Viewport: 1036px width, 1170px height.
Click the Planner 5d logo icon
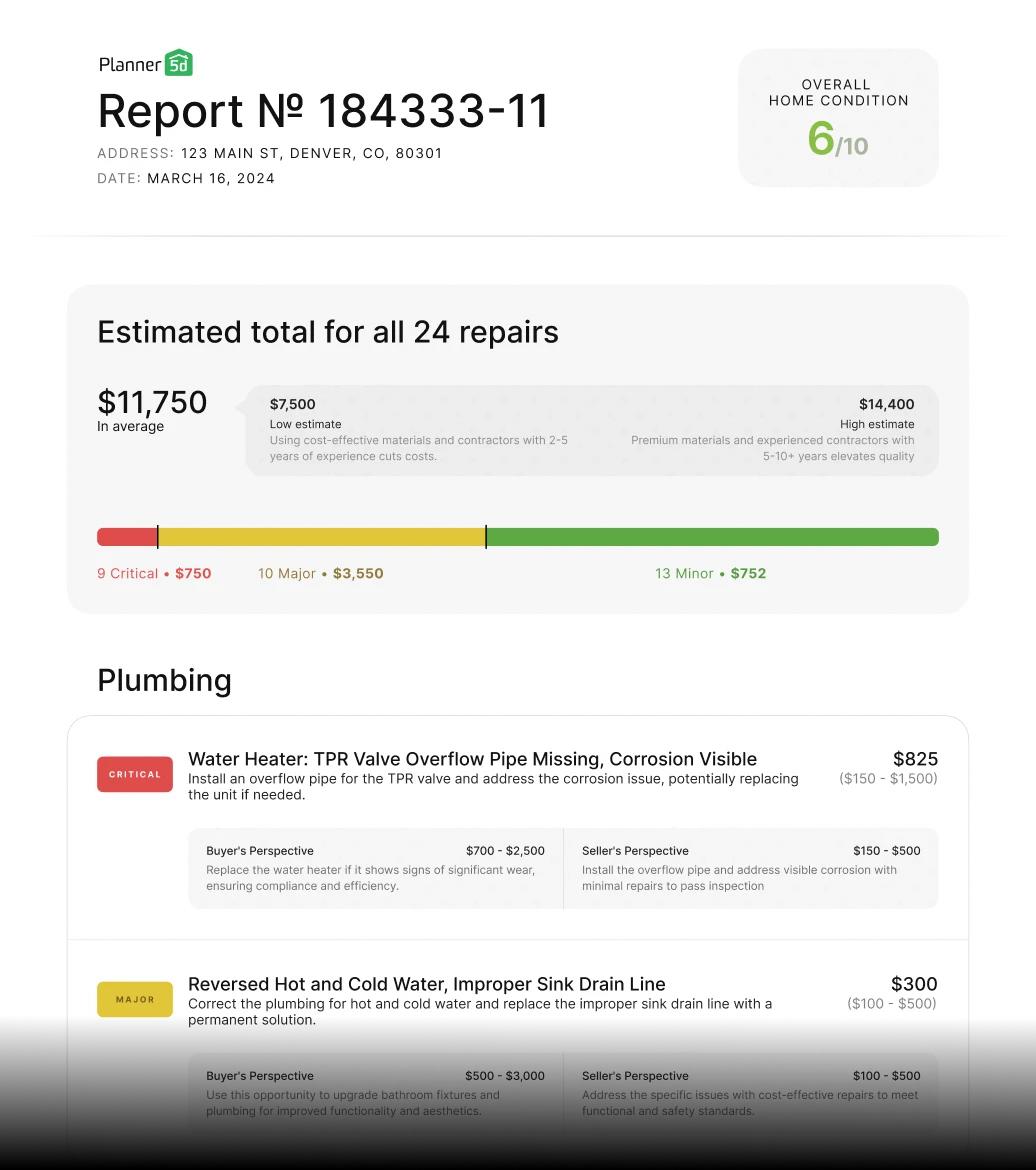tap(178, 63)
